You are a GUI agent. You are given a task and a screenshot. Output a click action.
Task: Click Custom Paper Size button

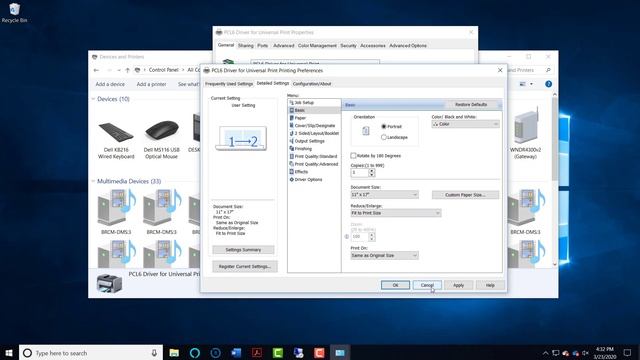point(465,195)
